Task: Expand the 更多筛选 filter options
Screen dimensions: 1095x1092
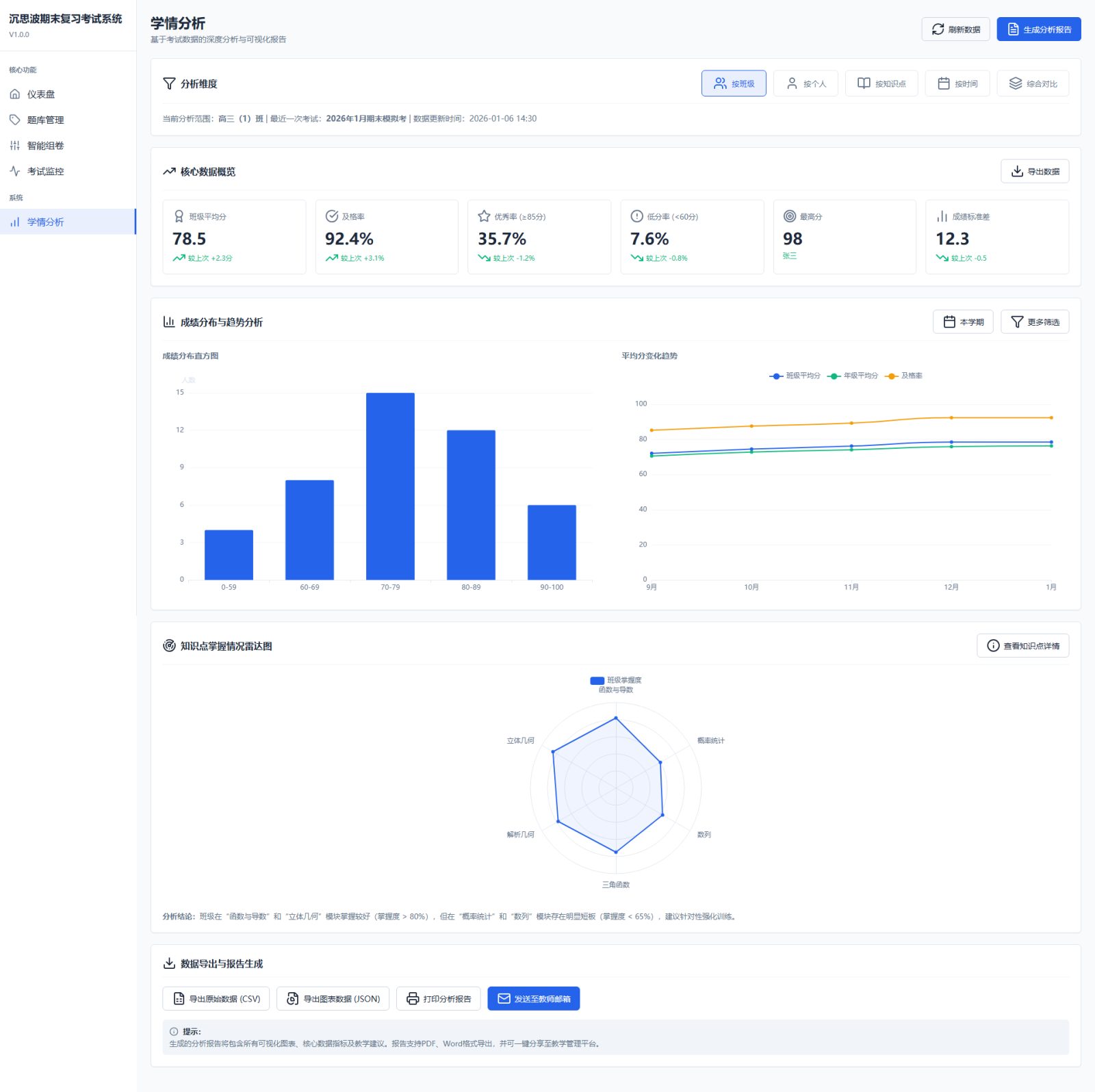Action: click(x=1035, y=322)
